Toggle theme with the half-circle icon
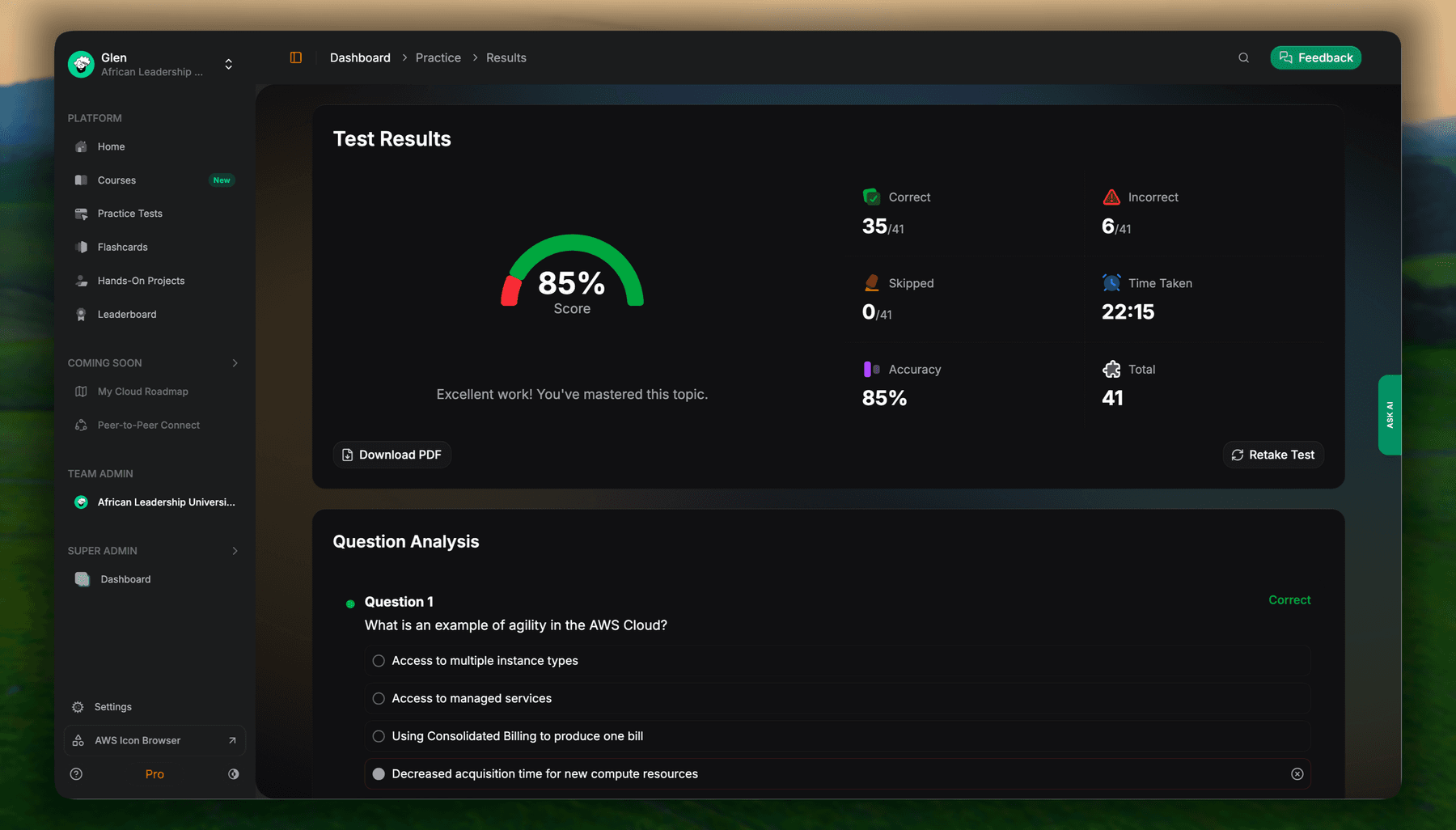 point(233,774)
